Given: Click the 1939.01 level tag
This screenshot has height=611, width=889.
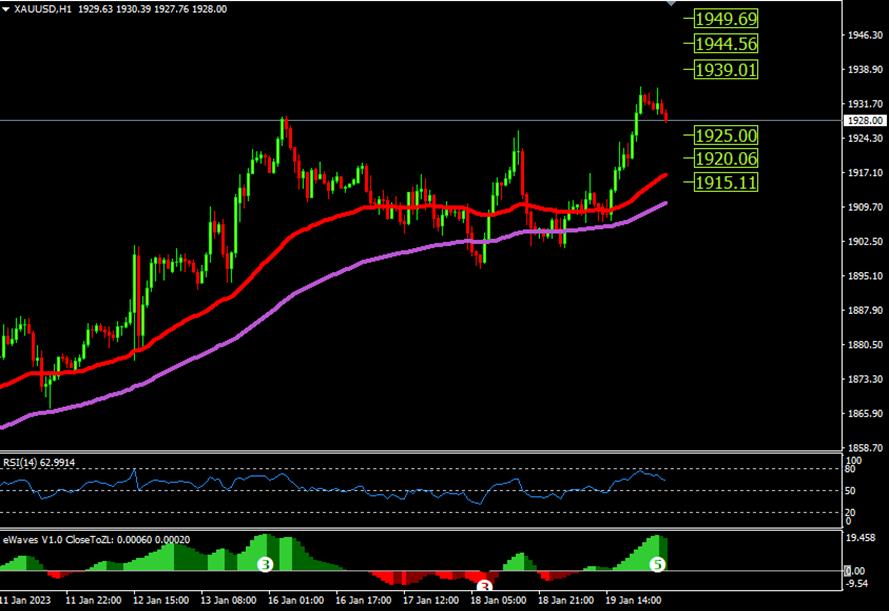Looking at the screenshot, I should pos(726,70).
